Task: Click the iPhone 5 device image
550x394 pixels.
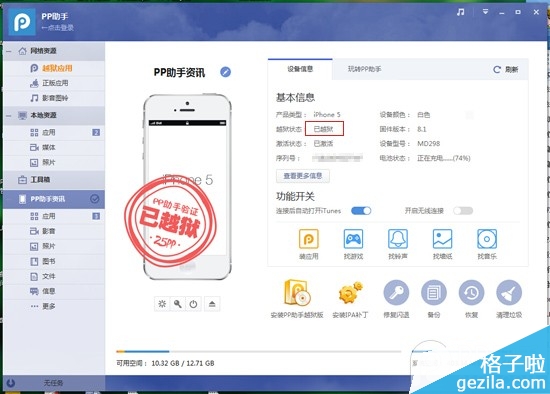Action: pyautogui.click(x=187, y=187)
